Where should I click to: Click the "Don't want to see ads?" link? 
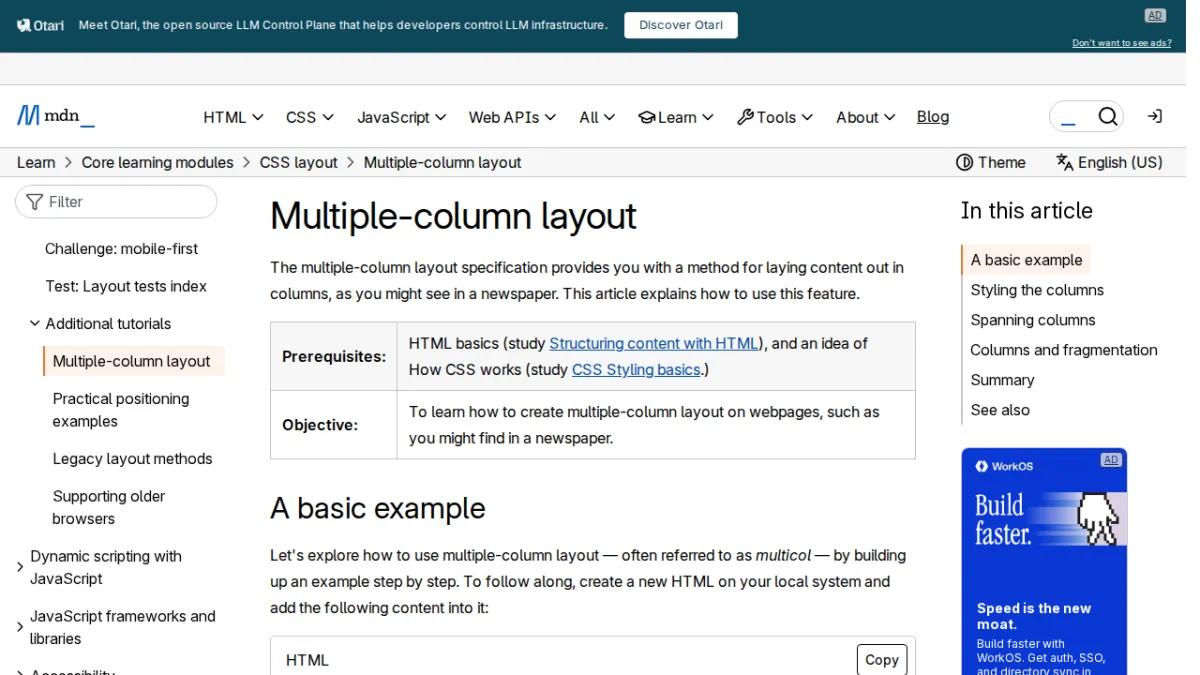[1122, 43]
